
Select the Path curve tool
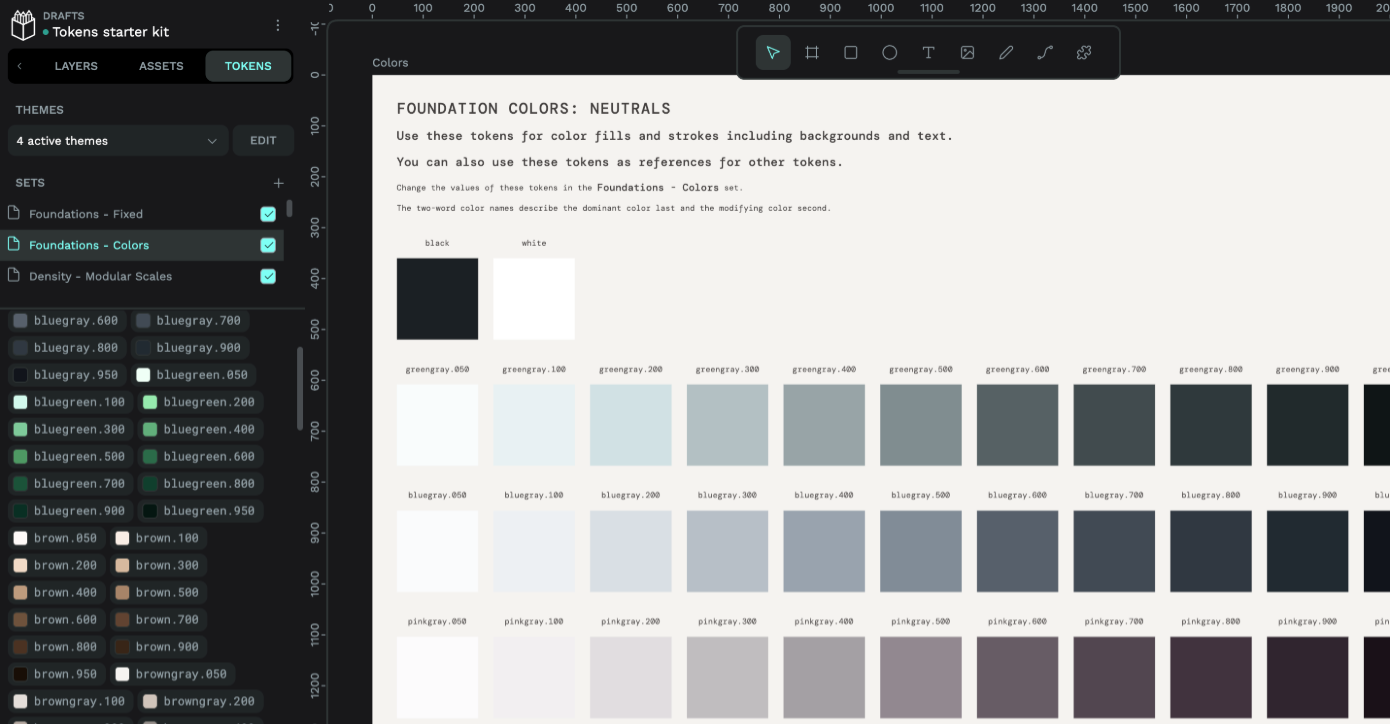point(1045,52)
